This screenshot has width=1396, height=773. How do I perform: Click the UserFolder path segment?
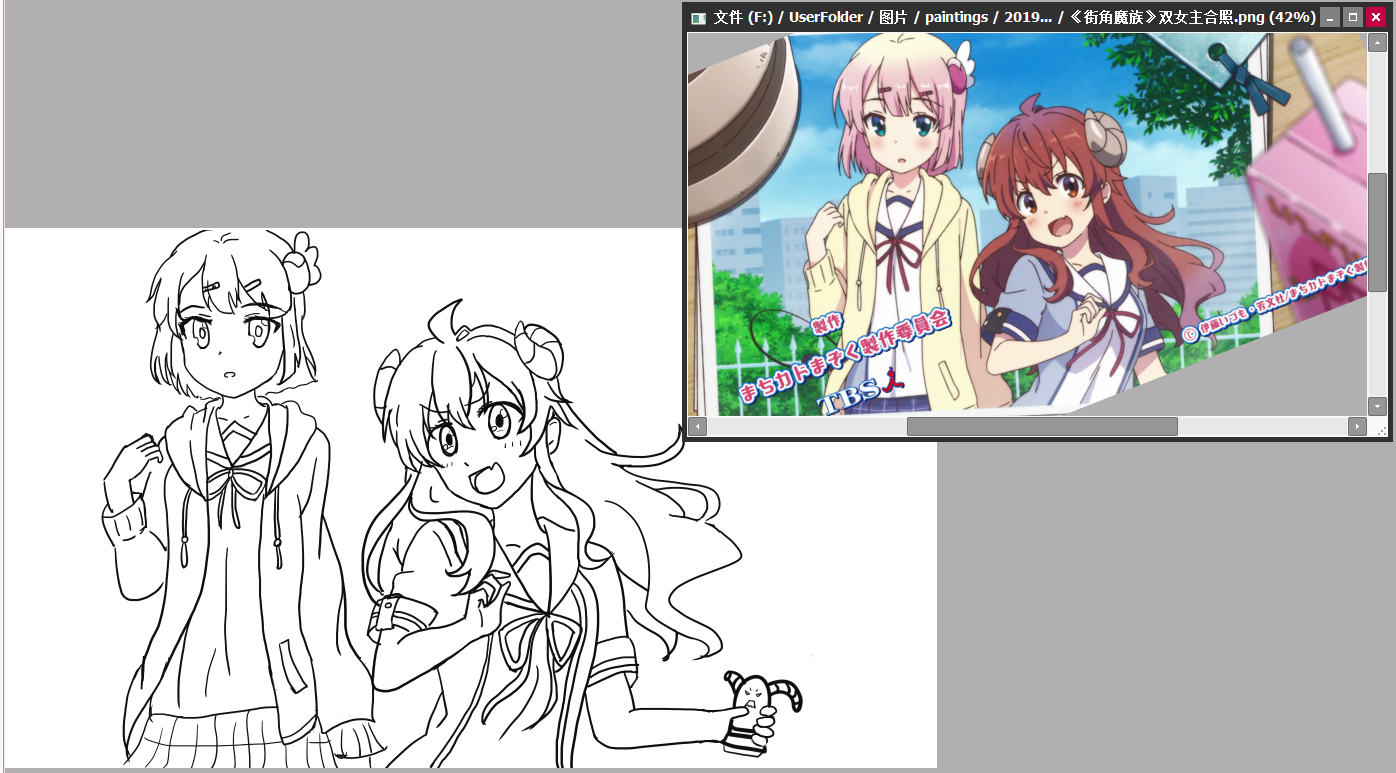tap(827, 18)
